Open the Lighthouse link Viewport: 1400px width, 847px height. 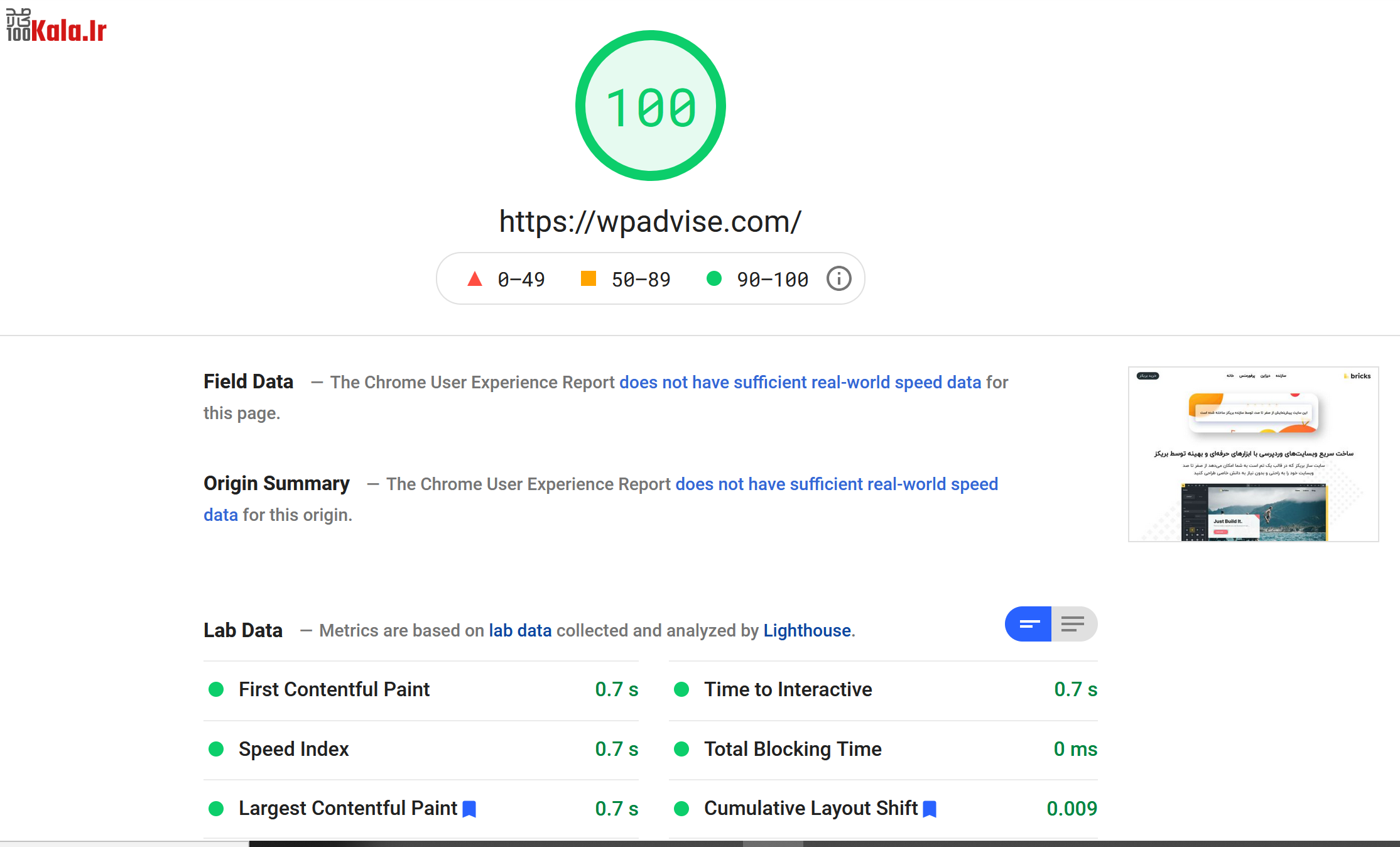tap(807, 630)
